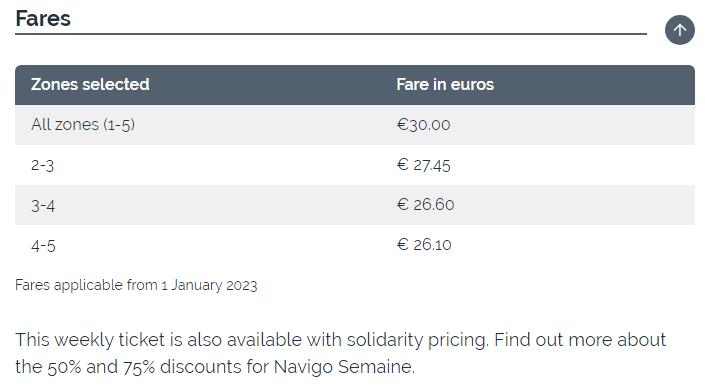Select the 2-3 zones cell
The image size is (705, 392).
tap(42, 165)
